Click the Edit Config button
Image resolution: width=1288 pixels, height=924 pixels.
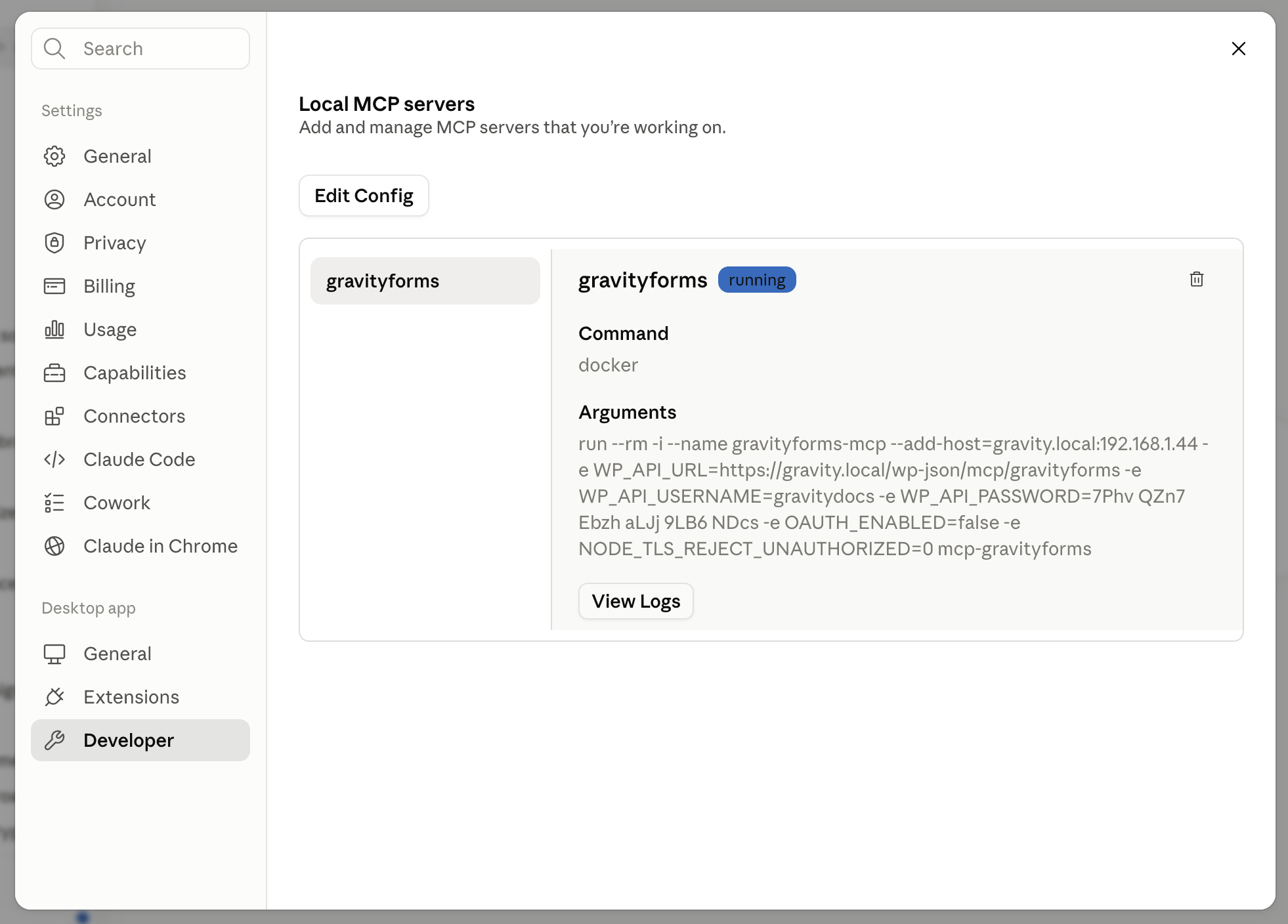click(x=364, y=196)
